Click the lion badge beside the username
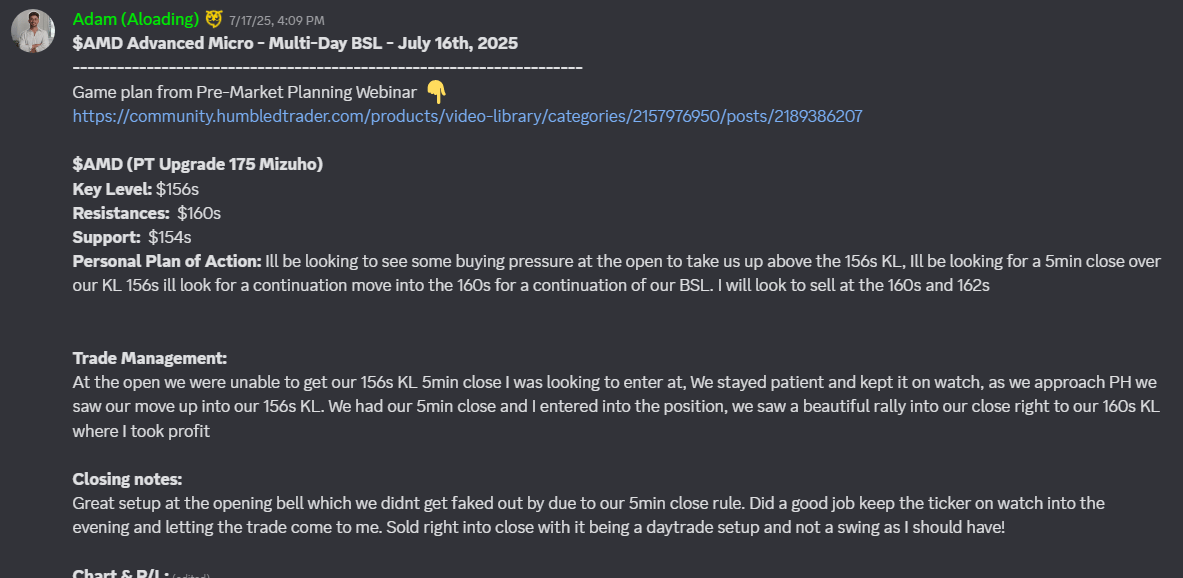 (x=214, y=19)
